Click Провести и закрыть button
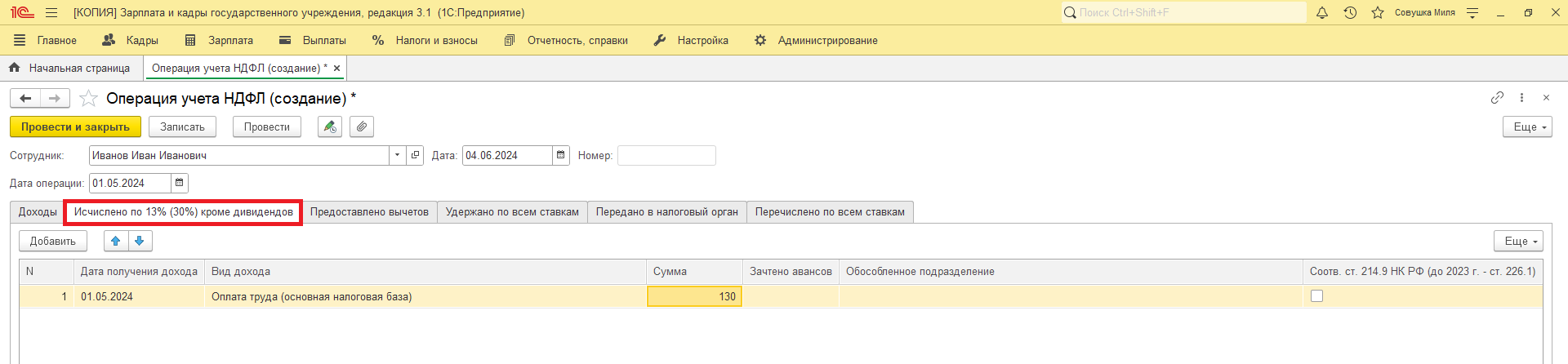 click(x=75, y=127)
